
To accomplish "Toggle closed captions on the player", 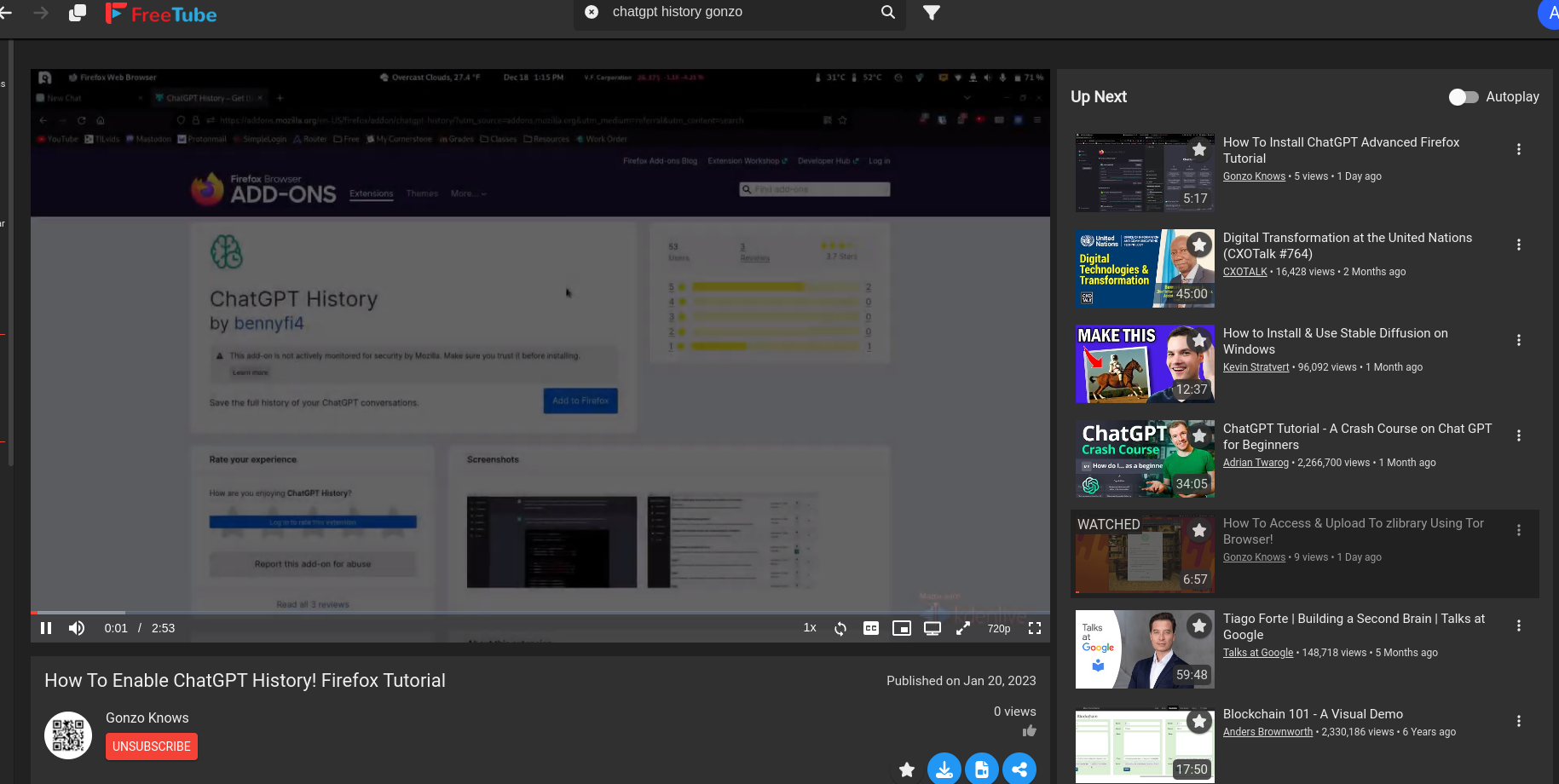I will 870,628.
